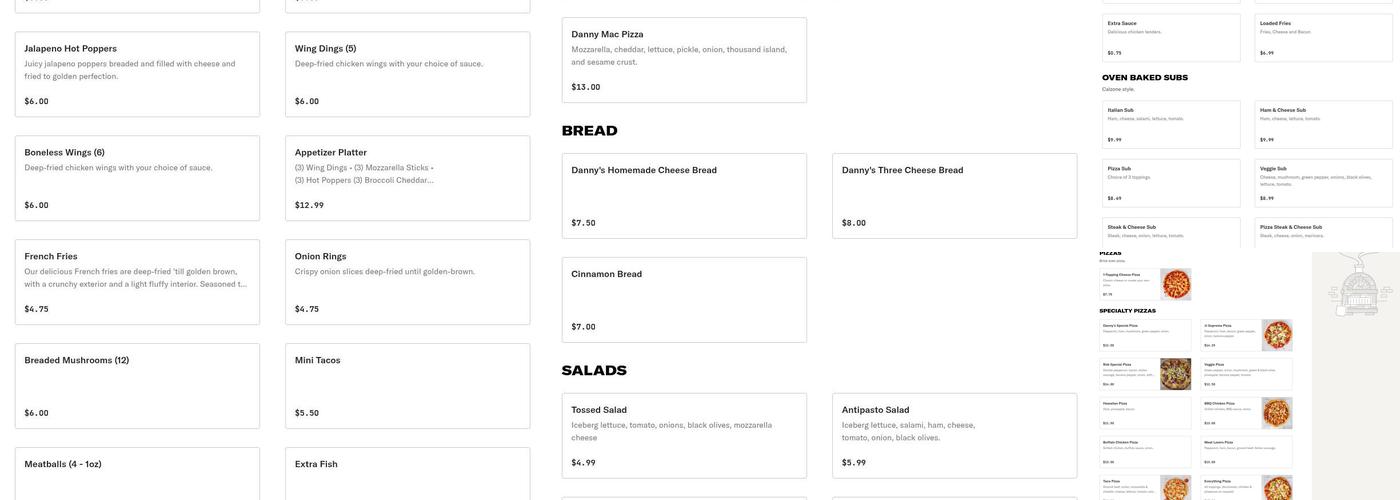This screenshot has width=1400, height=500.
Task: Select the Jalapeno Hot Poppers item
Action: point(137,74)
